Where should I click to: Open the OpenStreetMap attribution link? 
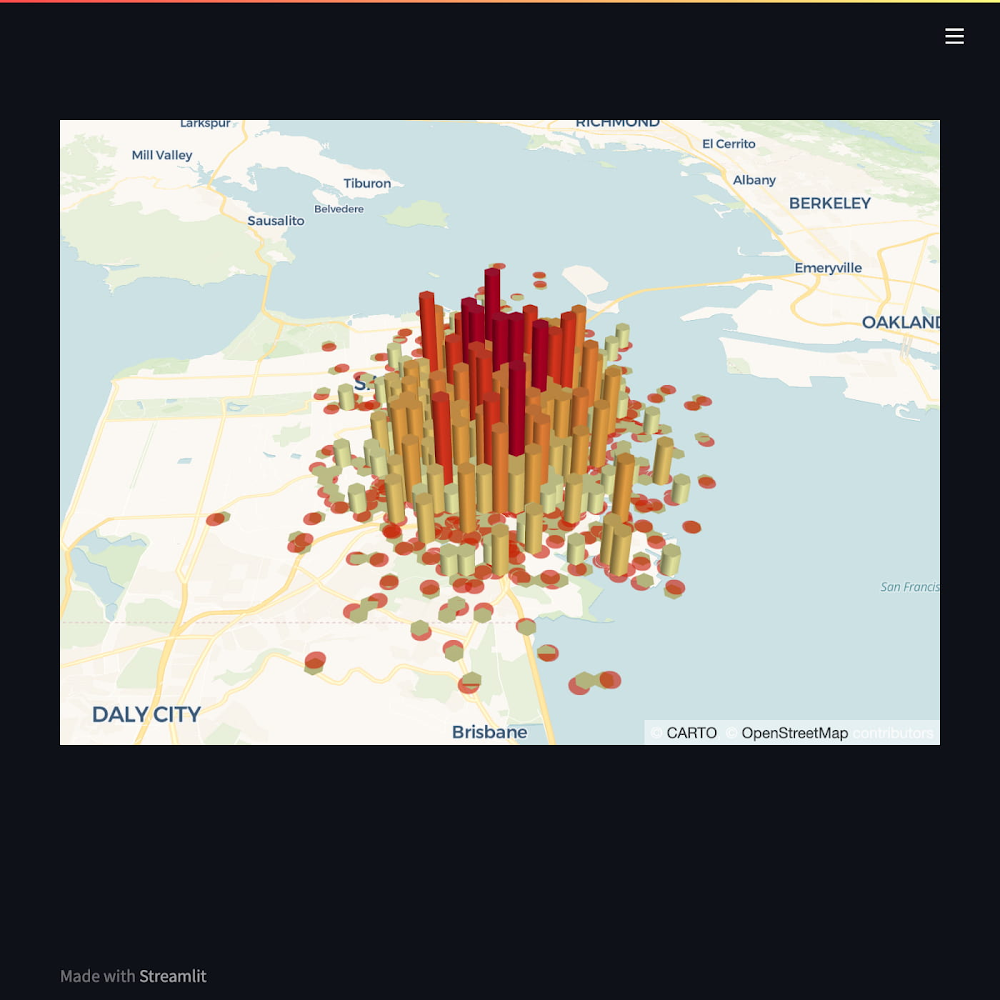(794, 733)
